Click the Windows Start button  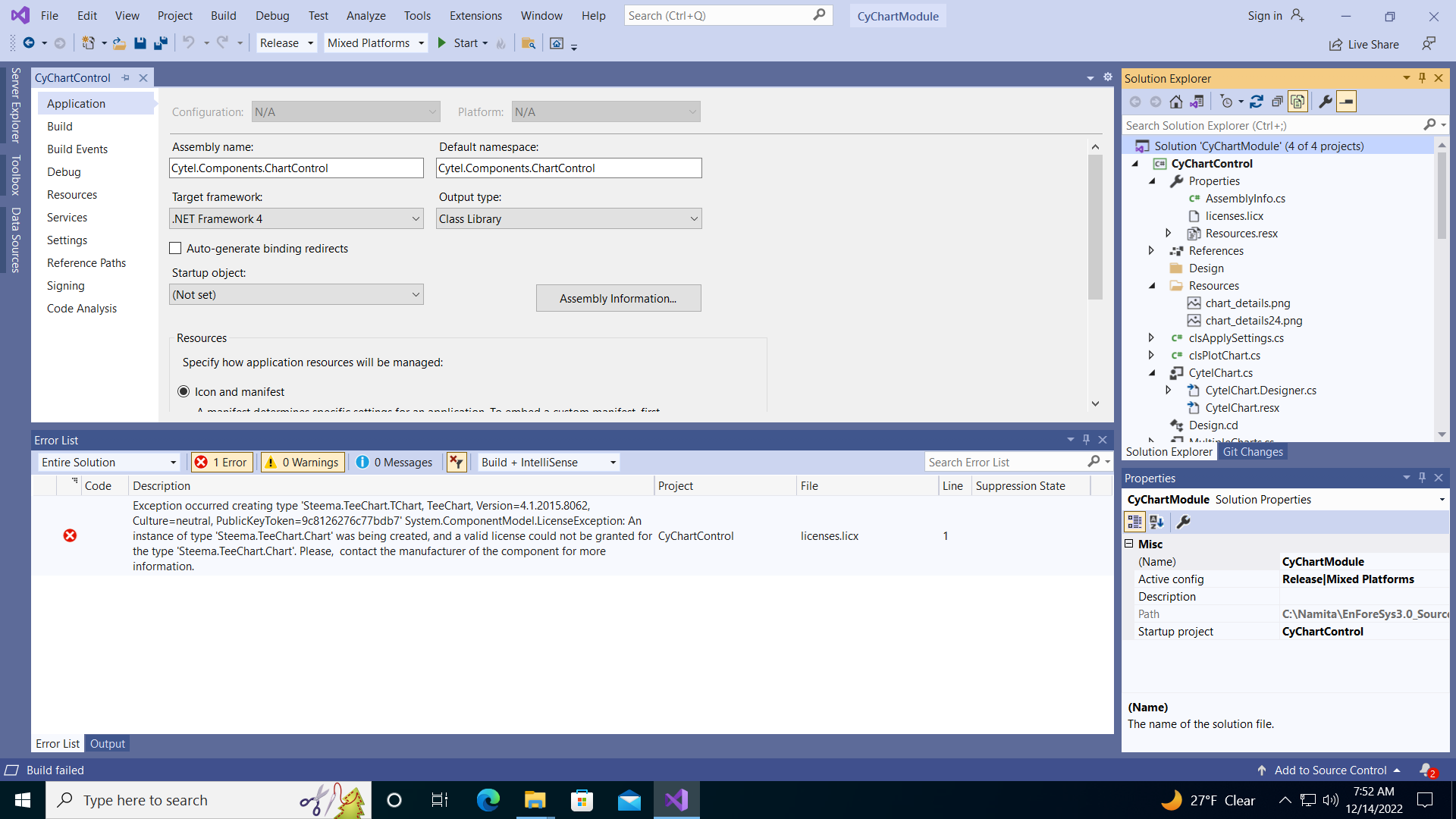pos(23,800)
